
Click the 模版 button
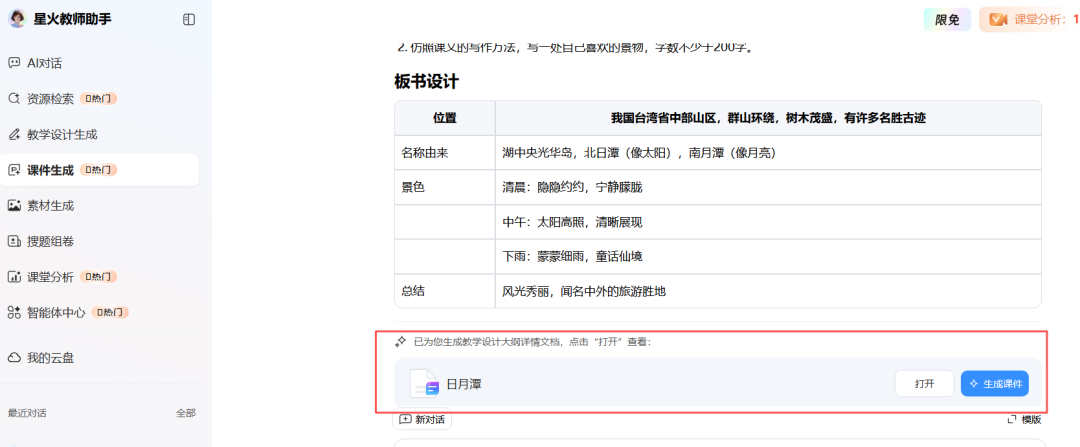(x=1024, y=419)
